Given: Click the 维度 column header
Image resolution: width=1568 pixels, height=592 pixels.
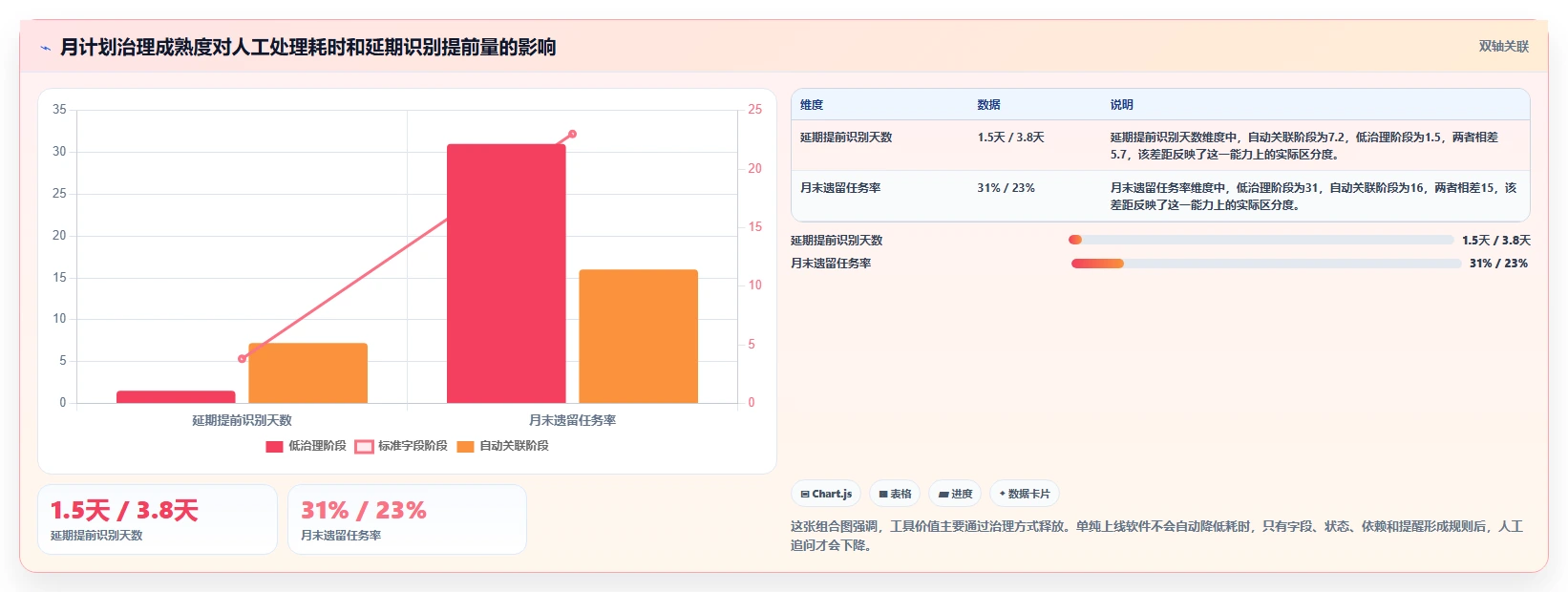Looking at the screenshot, I should (x=812, y=105).
